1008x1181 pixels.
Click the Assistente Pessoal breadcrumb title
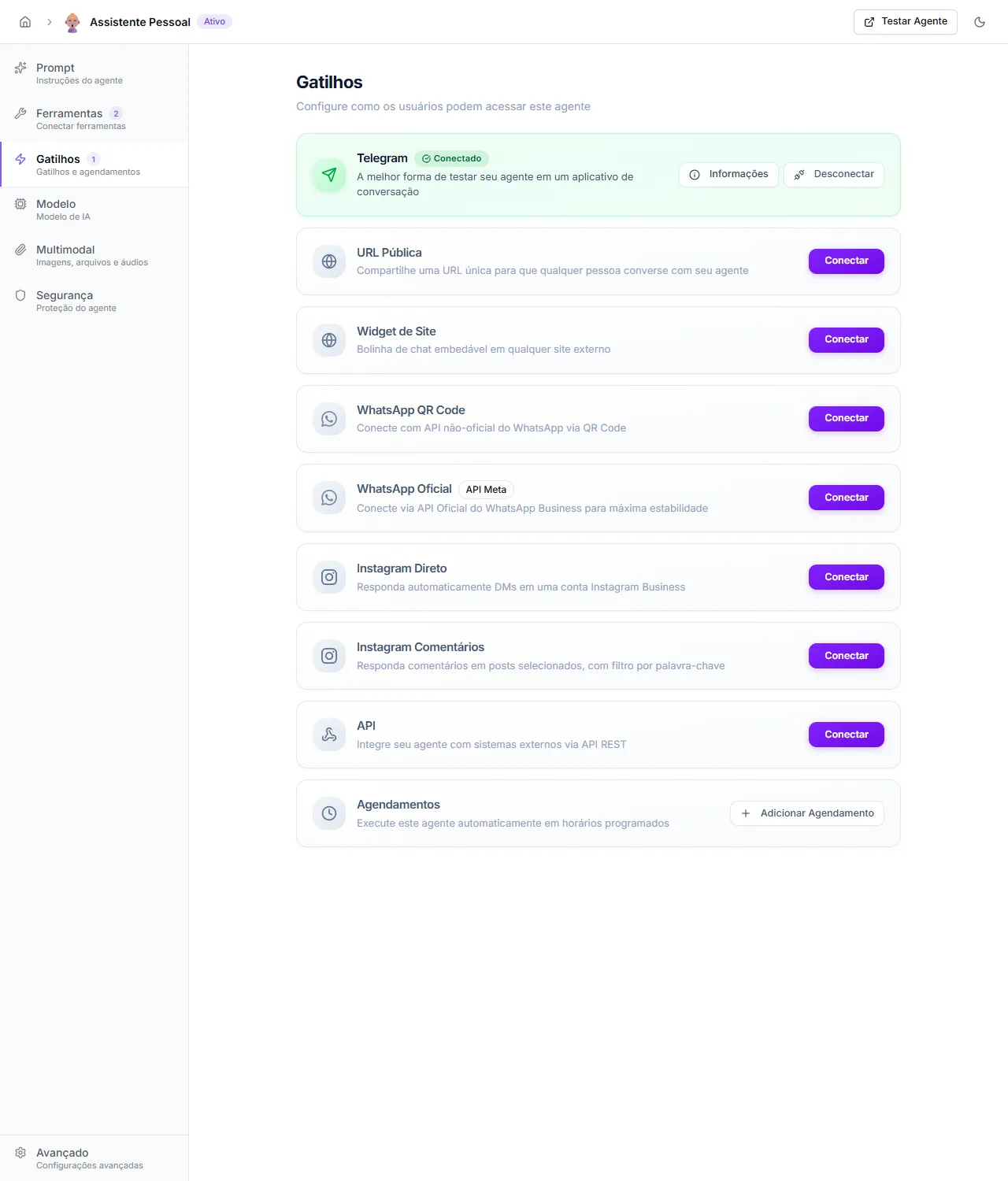(x=140, y=22)
